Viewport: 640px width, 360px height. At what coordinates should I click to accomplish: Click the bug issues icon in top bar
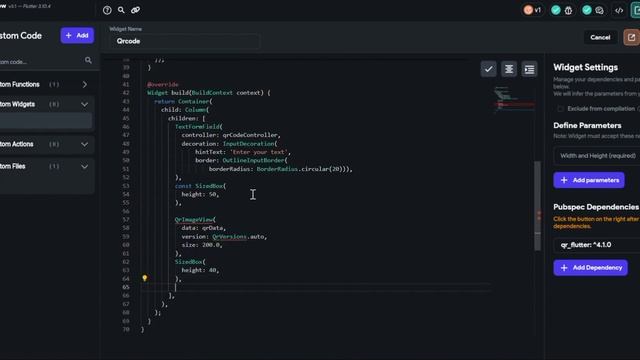(568, 11)
